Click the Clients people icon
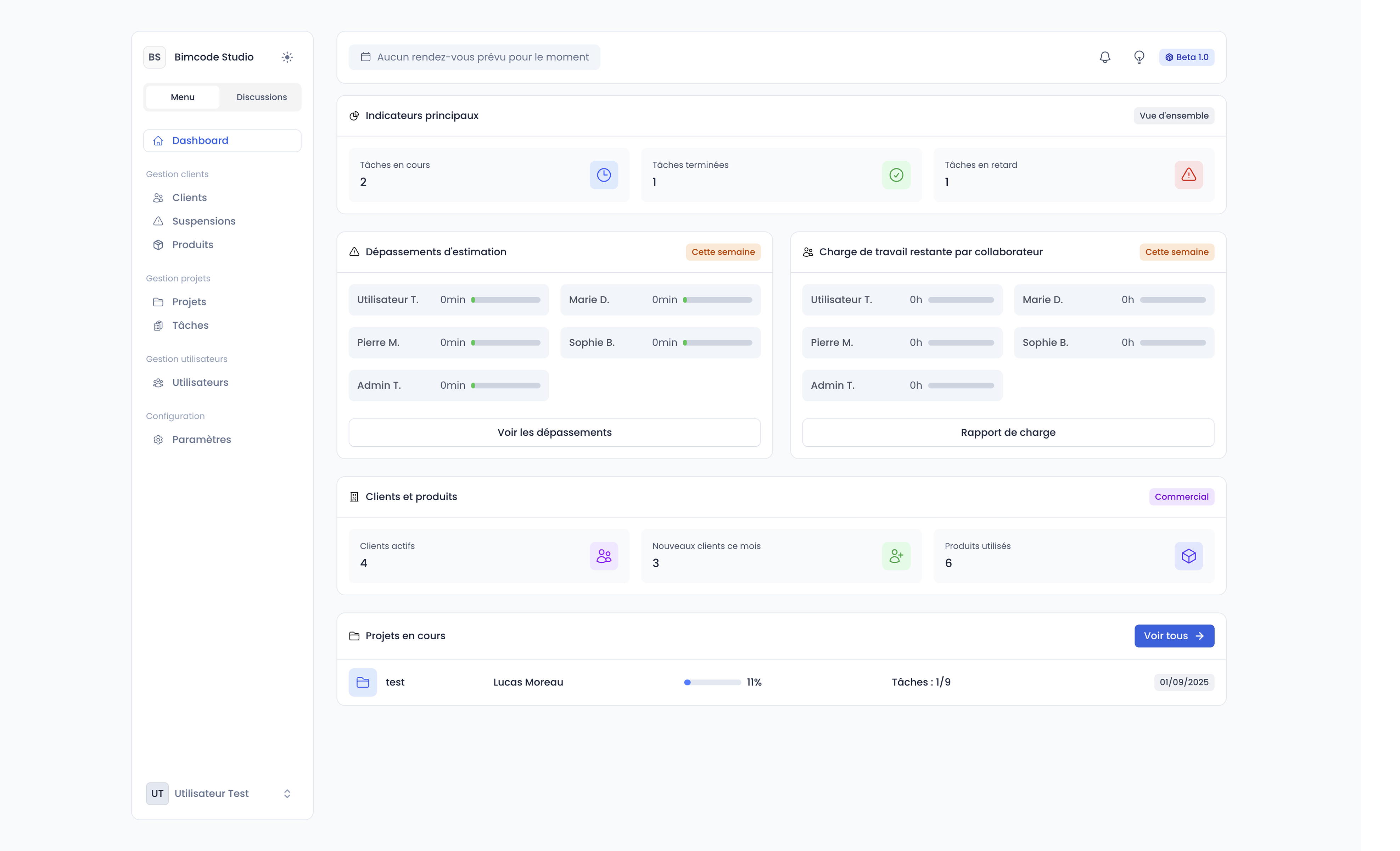The height and width of the screenshot is (851, 1400). [158, 198]
